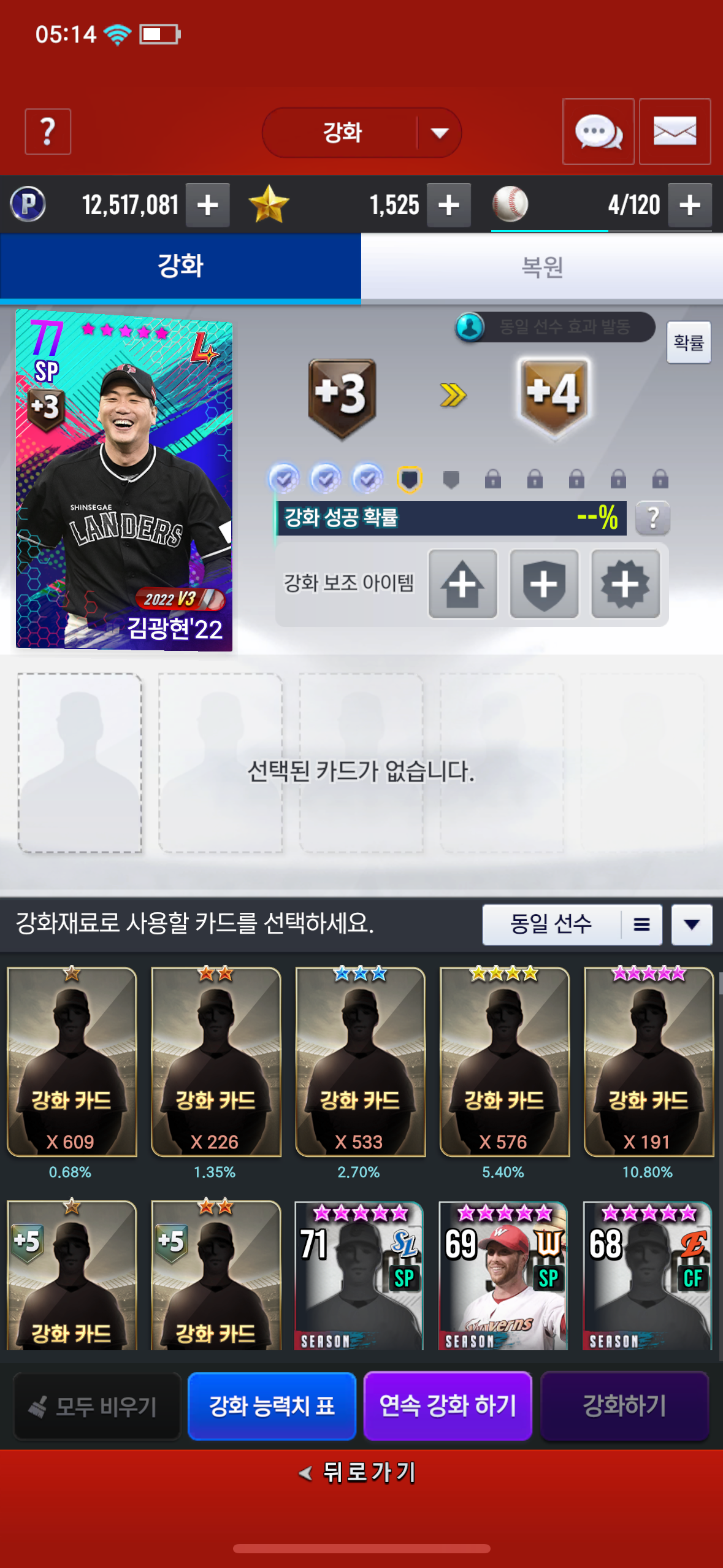Open the help question mark icon
The image size is (723, 1568).
tap(48, 132)
